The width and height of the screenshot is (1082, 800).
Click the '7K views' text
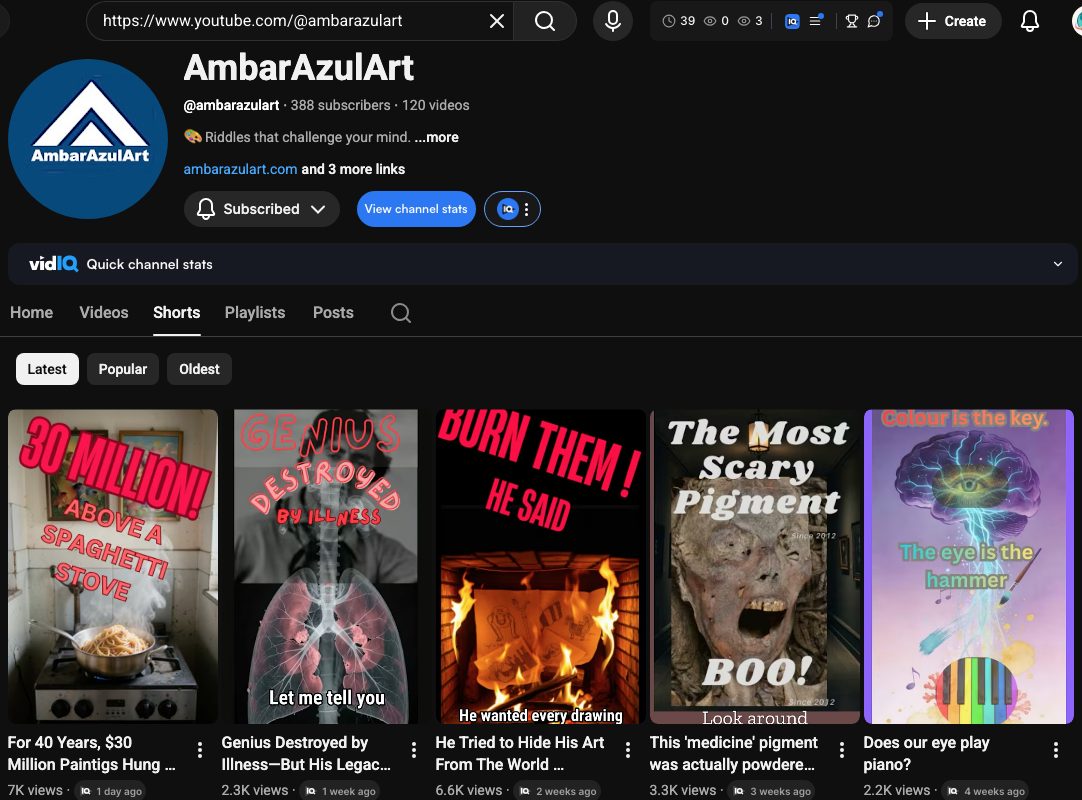coord(35,790)
